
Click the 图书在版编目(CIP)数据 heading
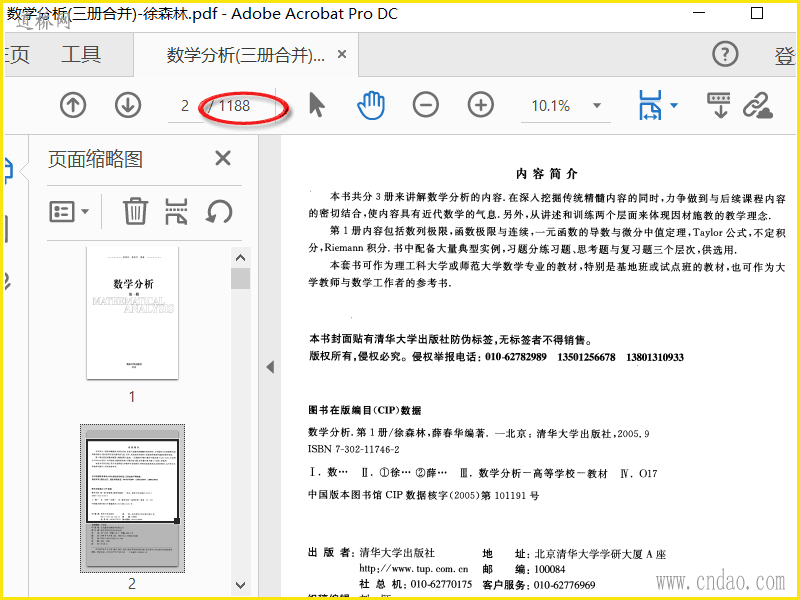click(x=365, y=410)
